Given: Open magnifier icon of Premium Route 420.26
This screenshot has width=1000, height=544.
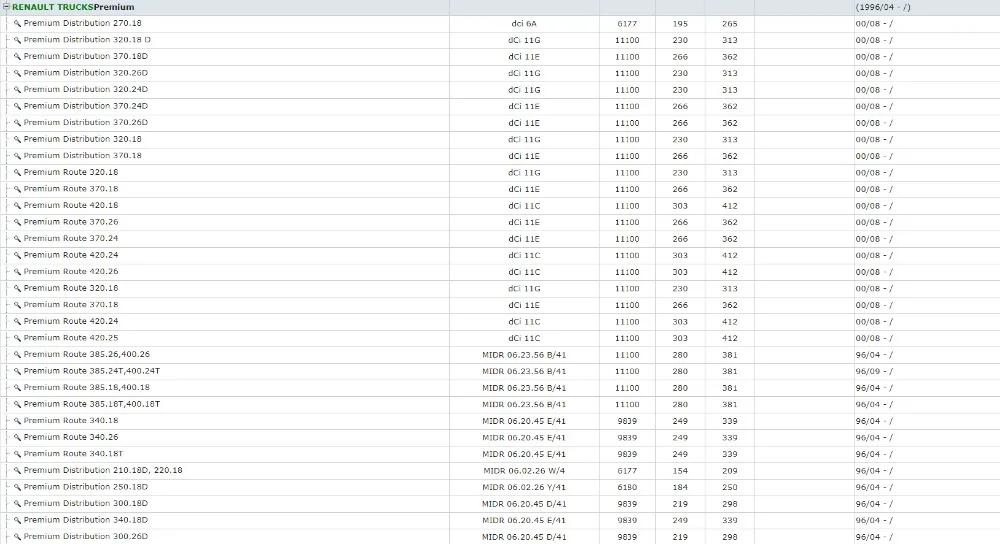Looking at the screenshot, I should click(17, 272).
